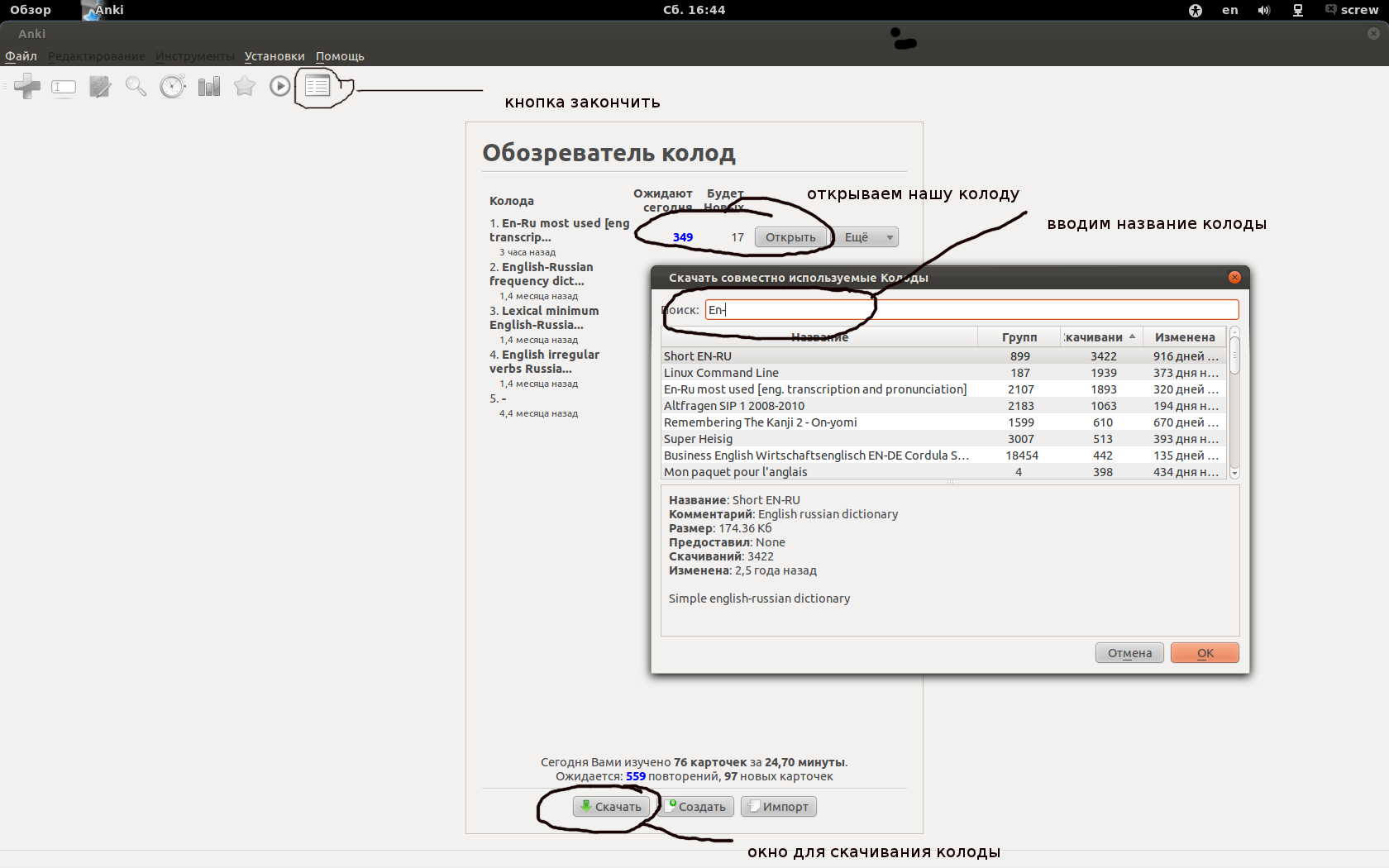
Task: Open the bar chart statistics icon
Action: point(209,86)
